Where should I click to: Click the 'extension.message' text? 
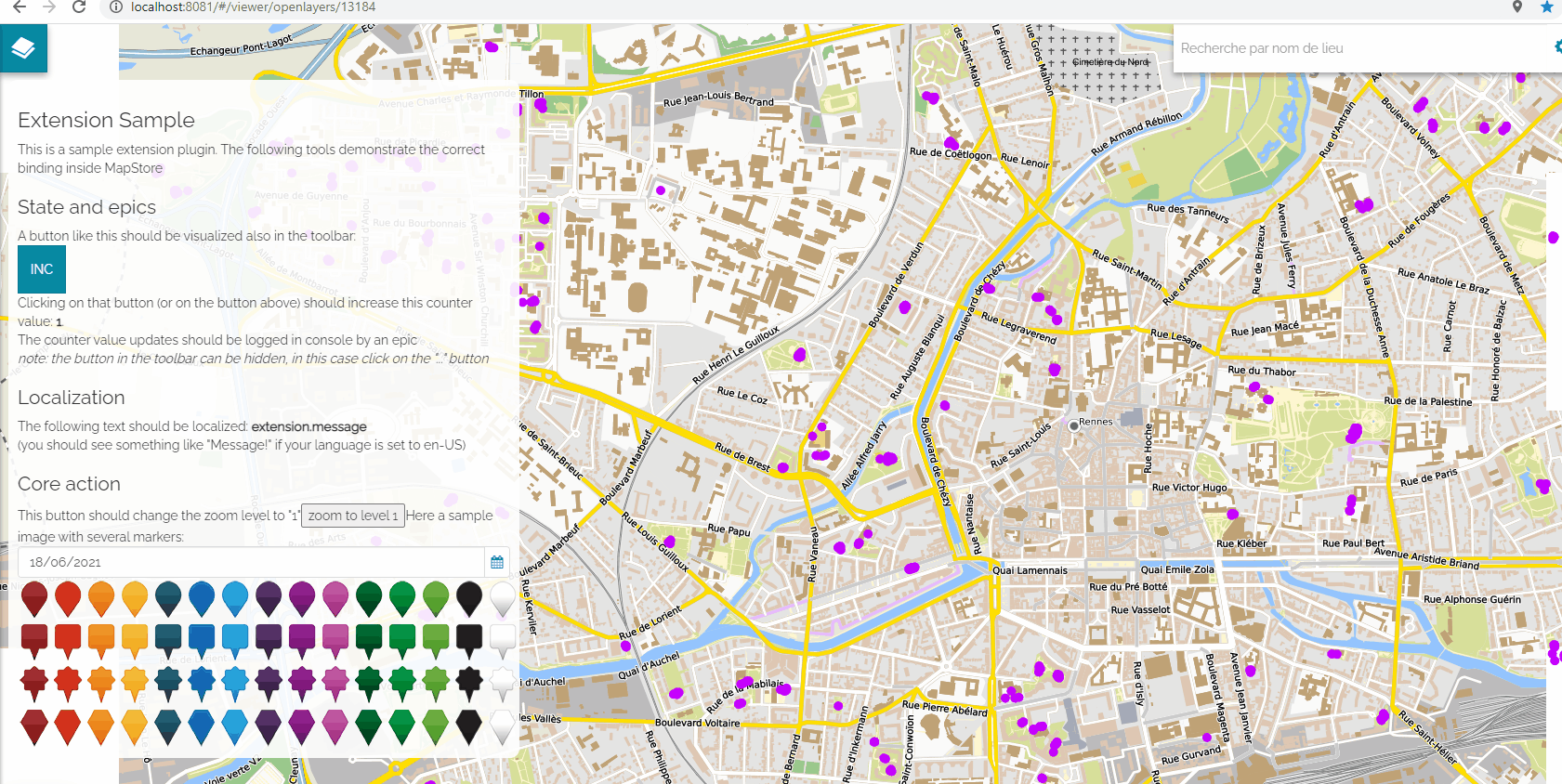point(309,426)
